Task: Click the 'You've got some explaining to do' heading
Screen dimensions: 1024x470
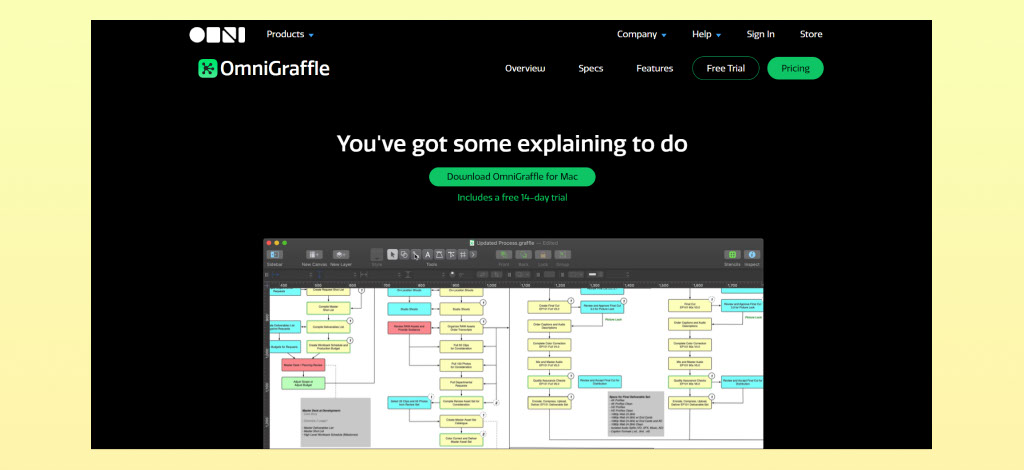Action: 512,144
